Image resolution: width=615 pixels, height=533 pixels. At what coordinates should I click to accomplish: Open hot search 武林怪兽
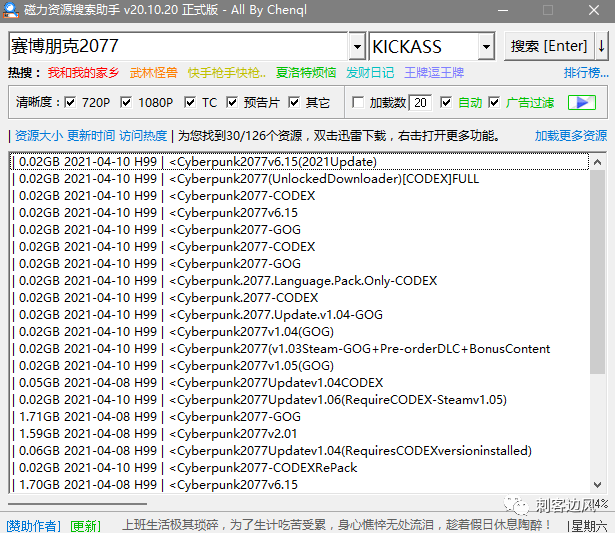[x=153, y=73]
